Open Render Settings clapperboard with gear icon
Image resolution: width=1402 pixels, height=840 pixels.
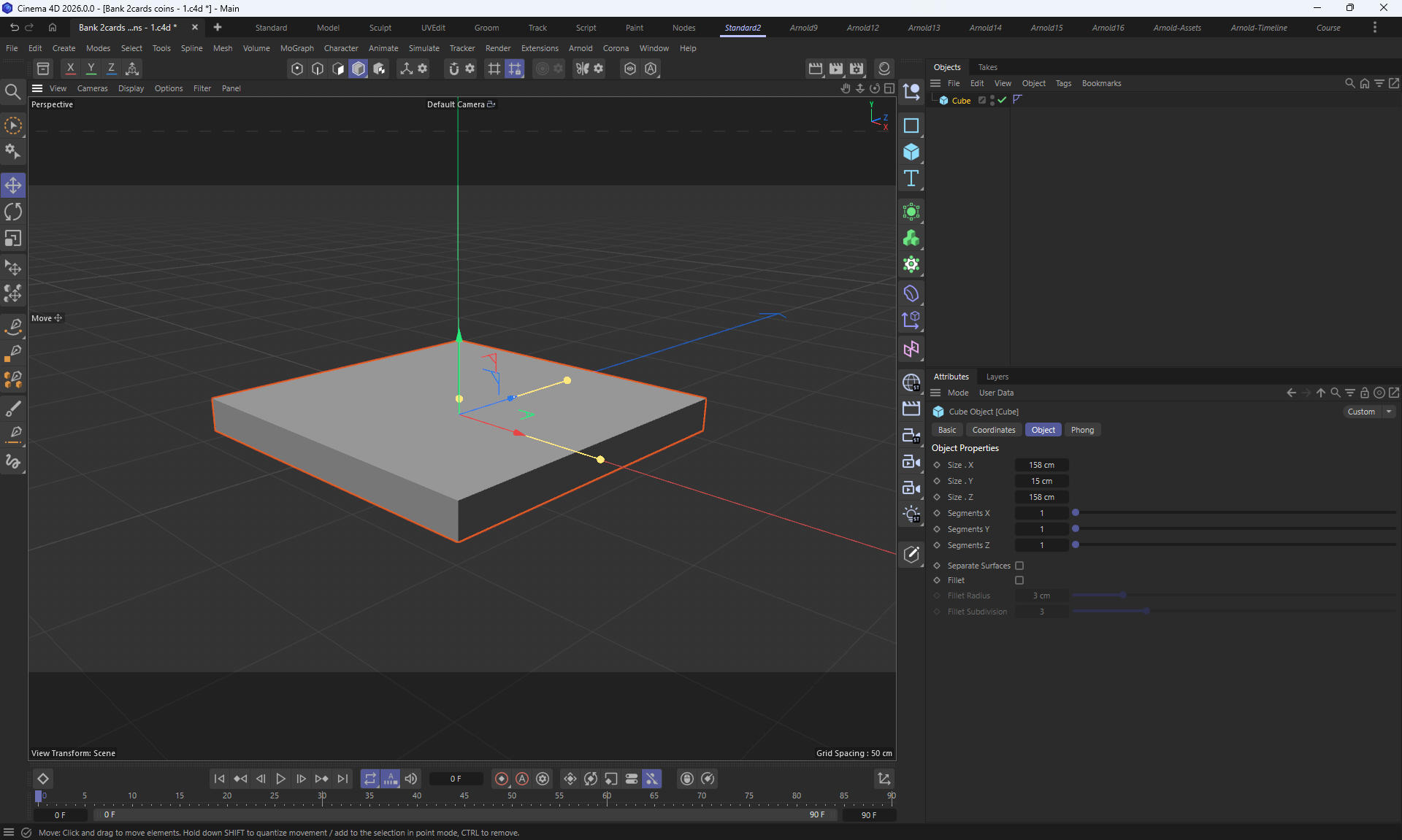tap(857, 69)
